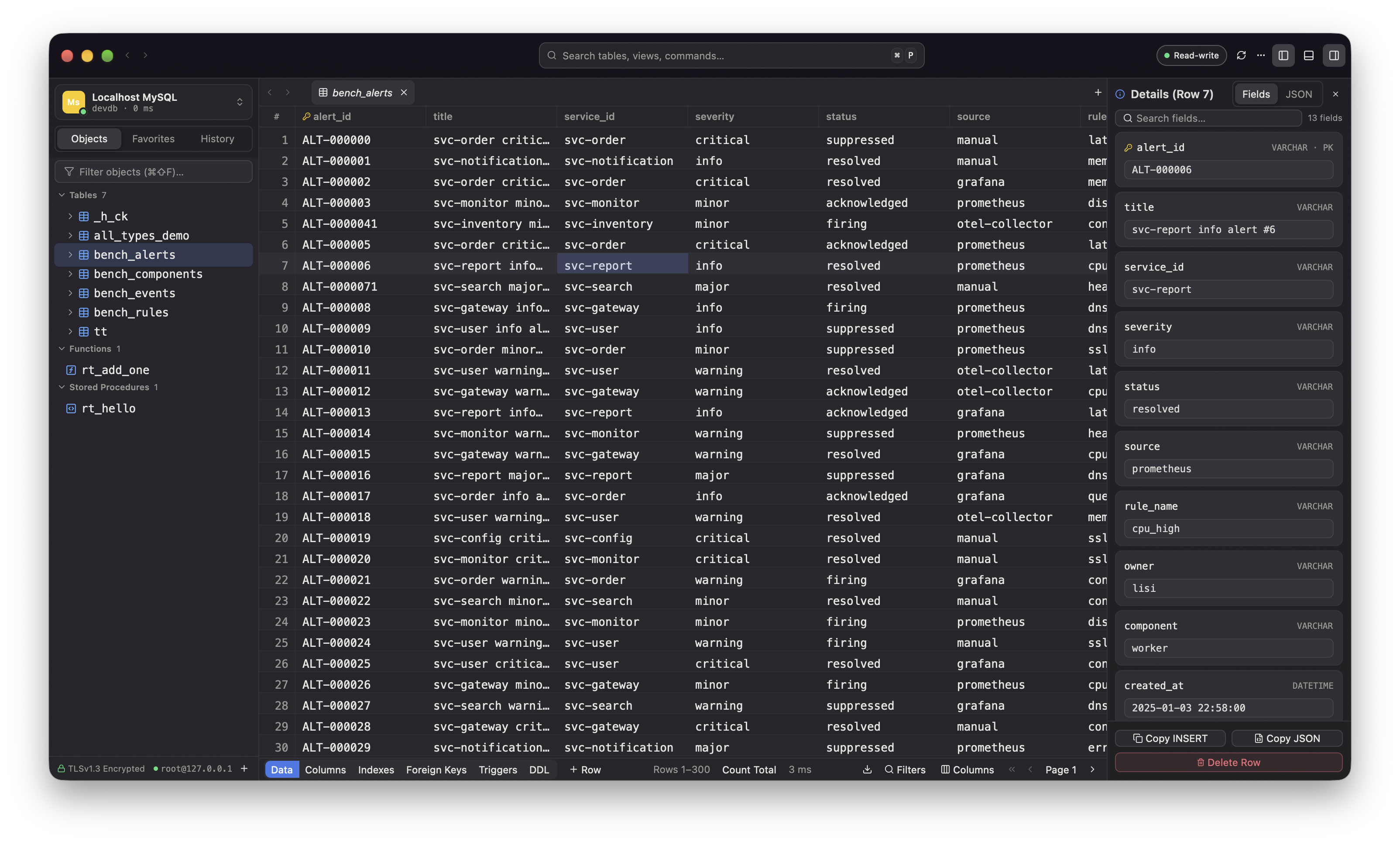The height and width of the screenshot is (845, 1400).
Task: Close the Details panel
Action: pyautogui.click(x=1336, y=94)
